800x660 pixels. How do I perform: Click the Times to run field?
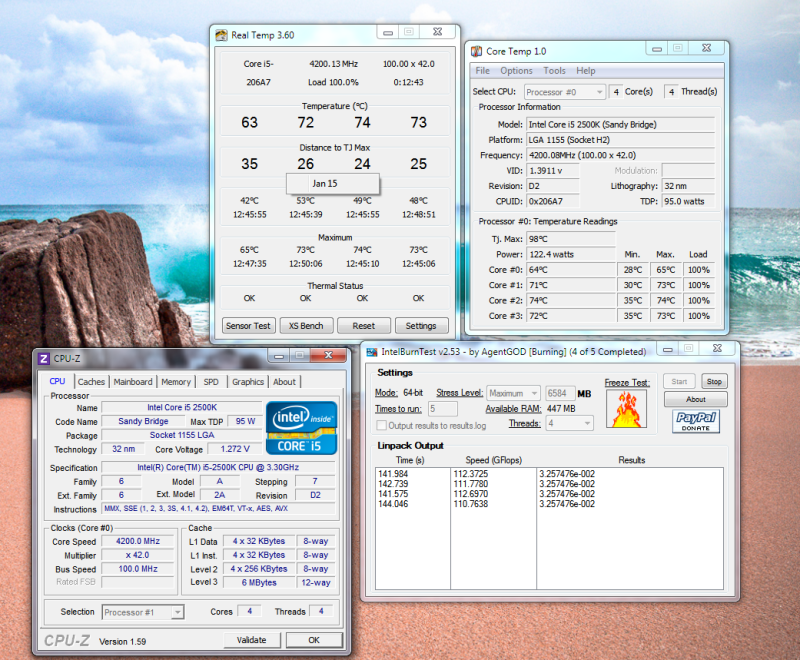click(x=442, y=409)
